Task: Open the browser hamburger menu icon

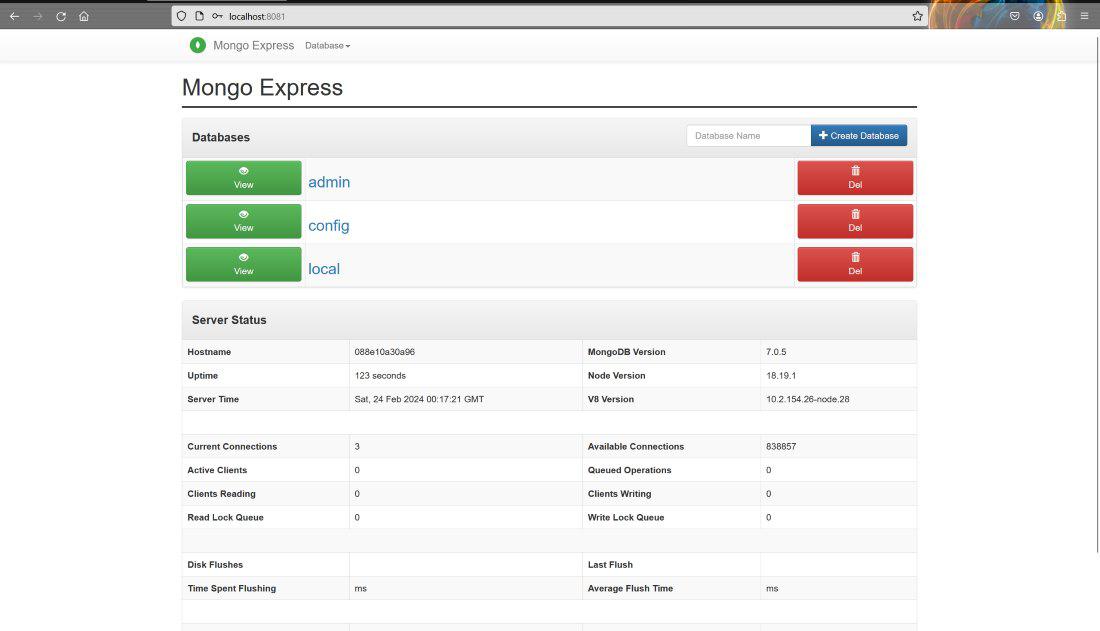Action: pyautogui.click(x=1084, y=16)
